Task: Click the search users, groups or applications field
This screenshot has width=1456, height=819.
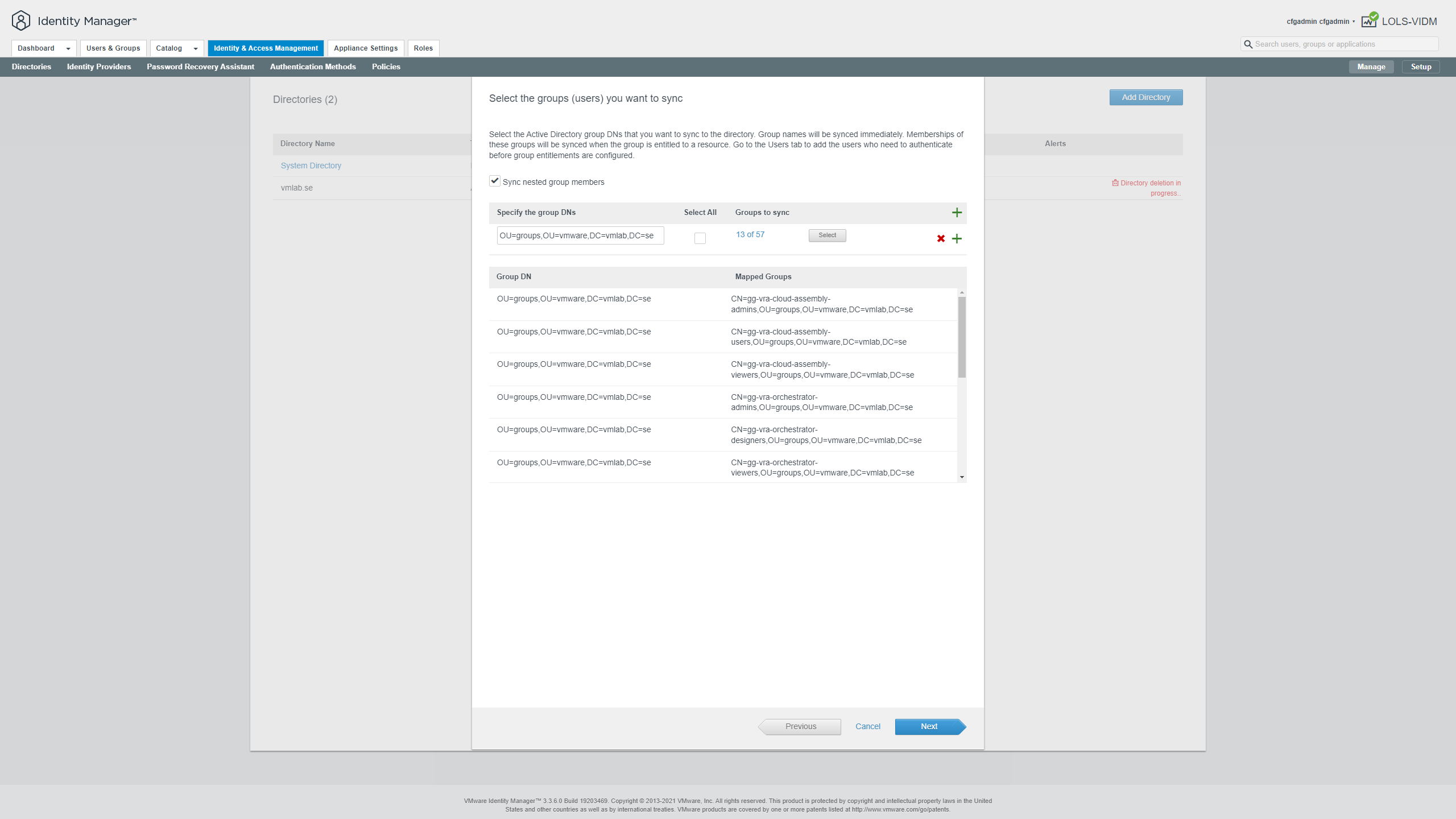Action: (x=1339, y=44)
